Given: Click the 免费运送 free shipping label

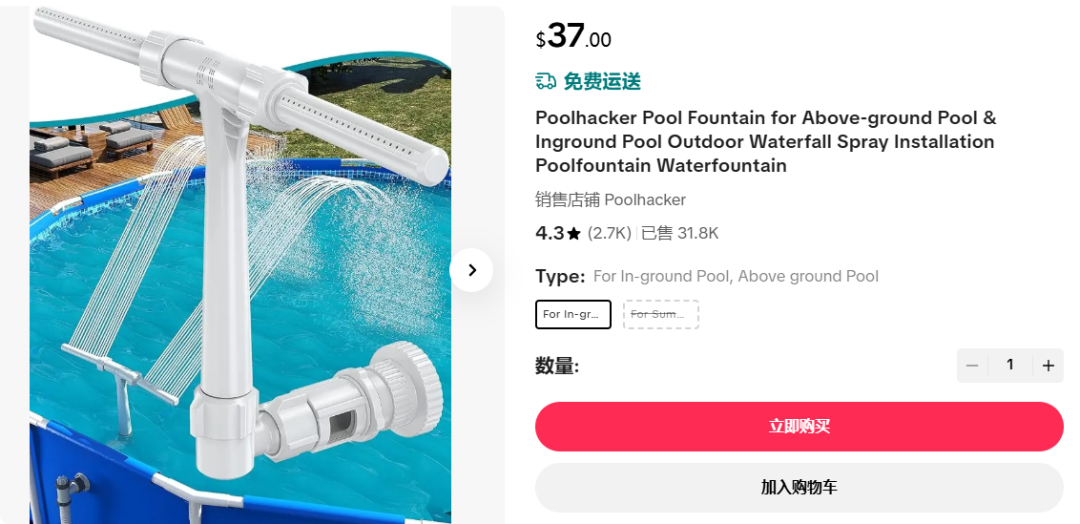Looking at the screenshot, I should tap(602, 81).
